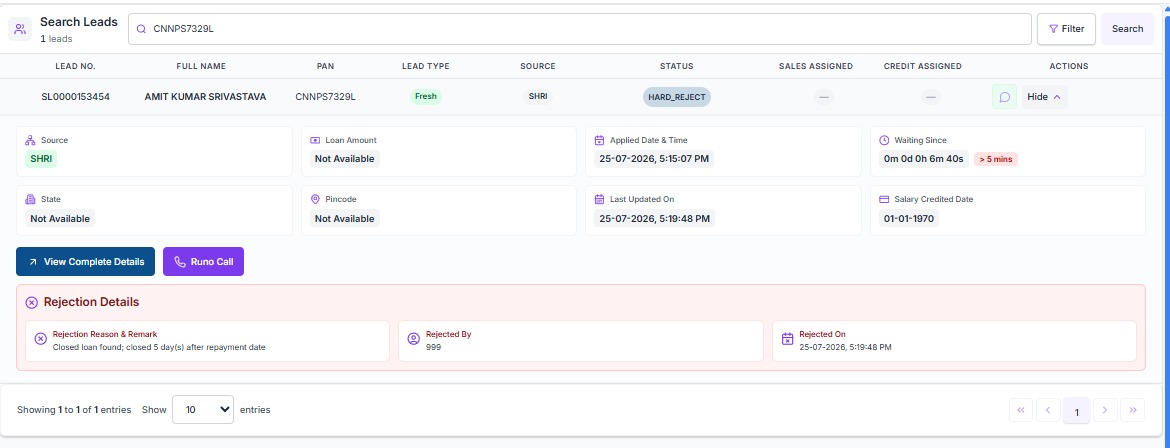Click the Rejected By user icon
1170x448 pixels.
tap(414, 339)
